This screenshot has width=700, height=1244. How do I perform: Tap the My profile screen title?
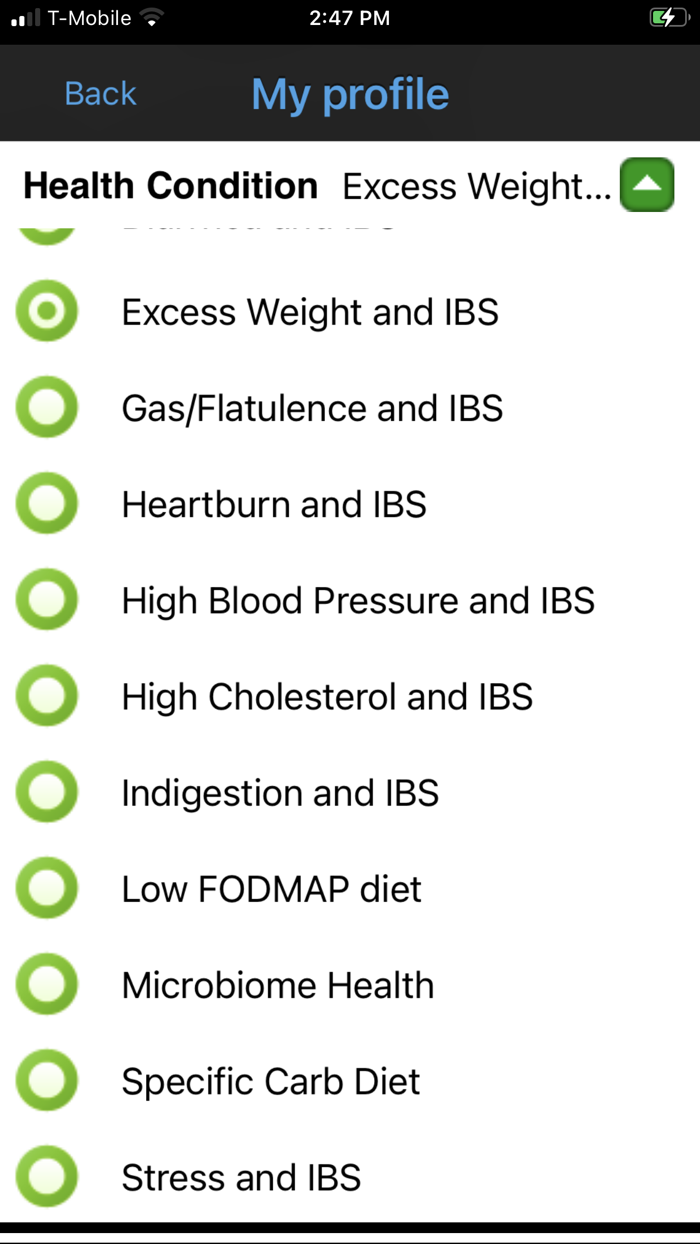pos(350,93)
